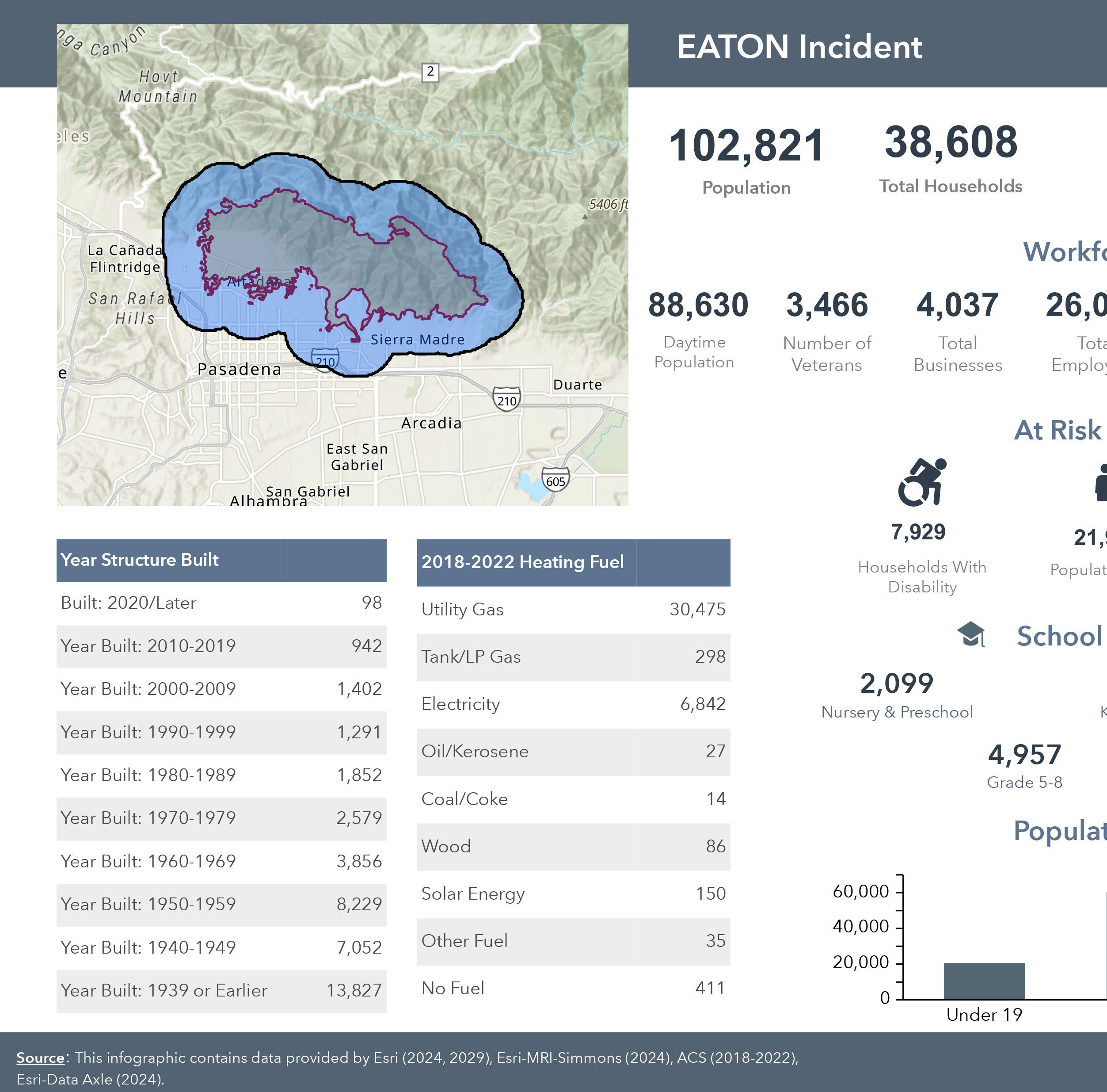1107x1092 pixels.
Task: Click the Sierra Madre map label
Action: coord(417,340)
